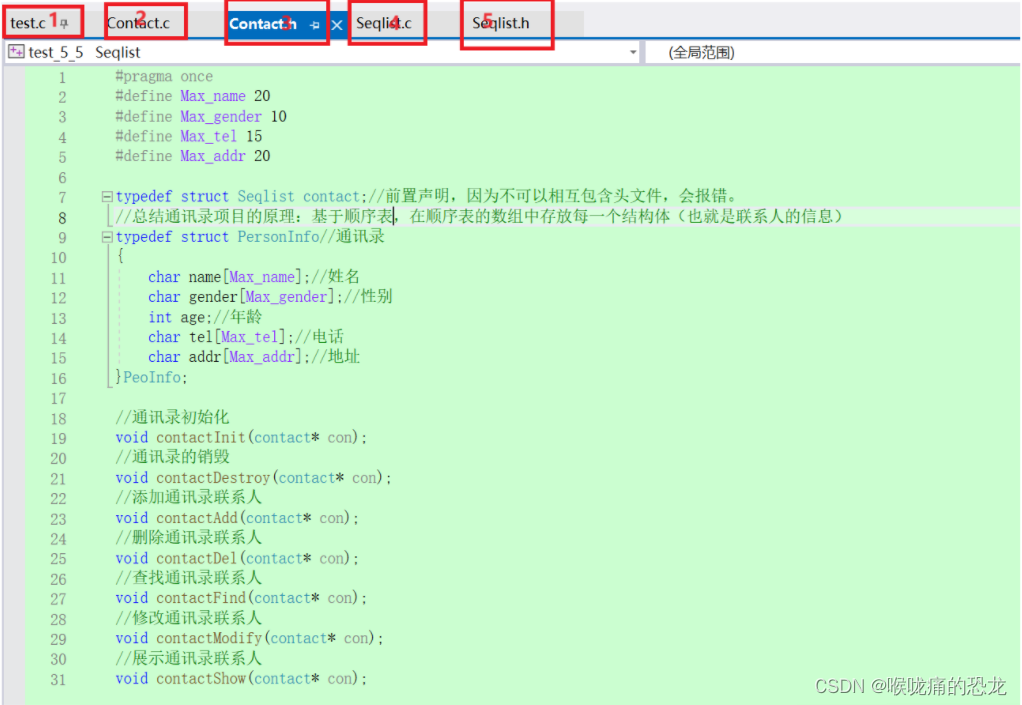Image resolution: width=1022 pixels, height=705 pixels.
Task: Click the contactShow function declaration
Action: pos(241,678)
